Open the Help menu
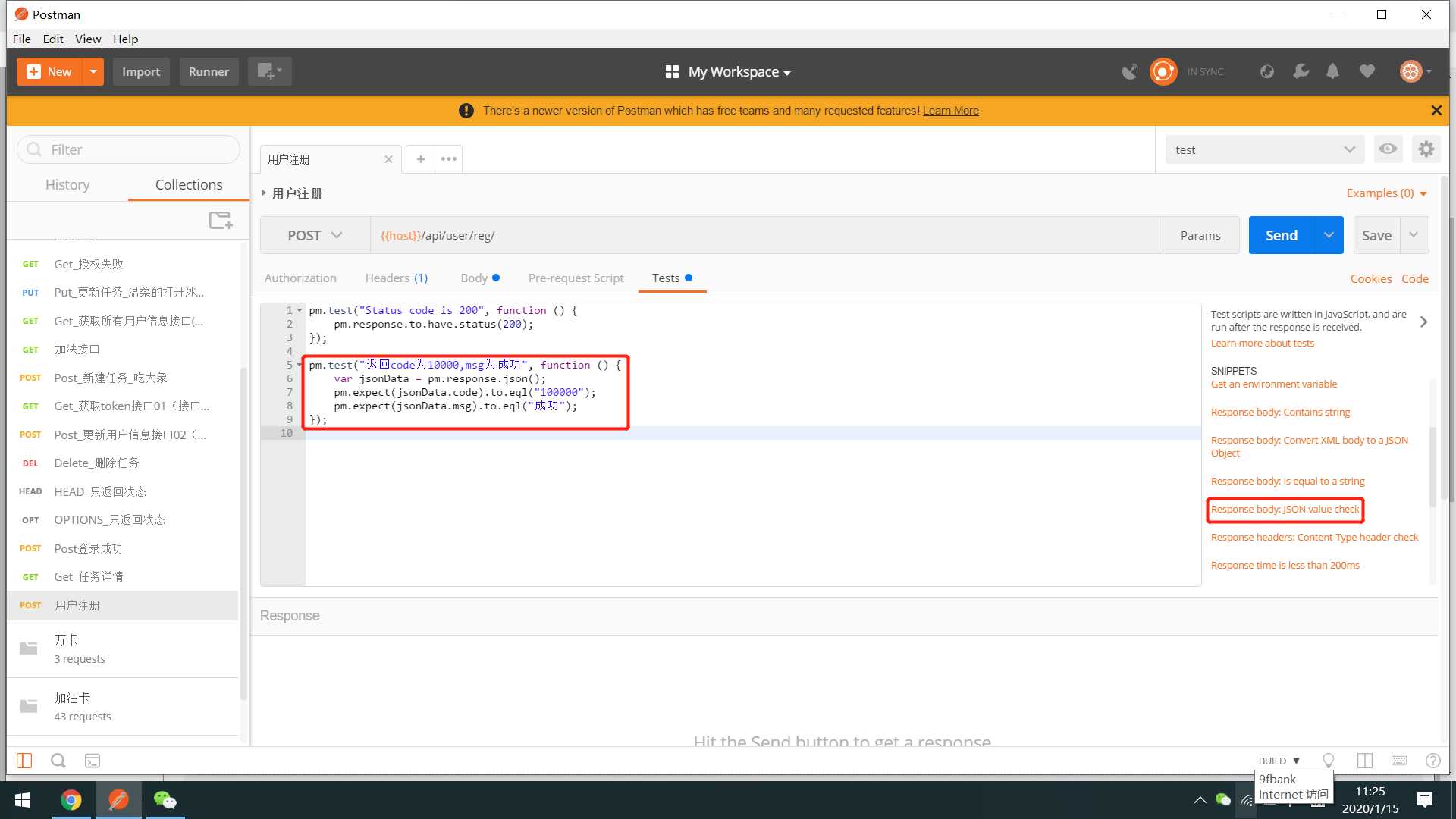 tap(126, 39)
